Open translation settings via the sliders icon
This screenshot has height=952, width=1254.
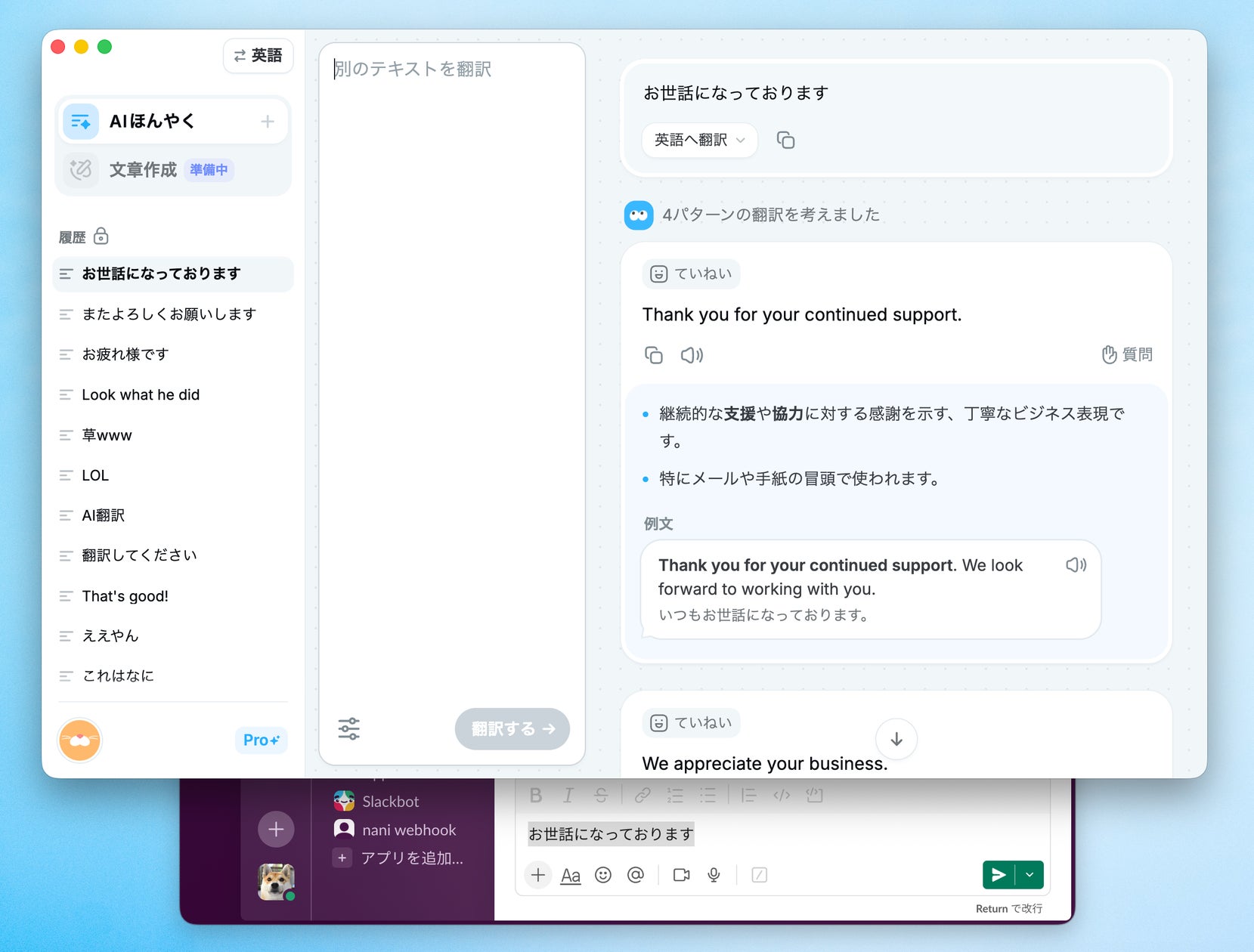(x=348, y=728)
